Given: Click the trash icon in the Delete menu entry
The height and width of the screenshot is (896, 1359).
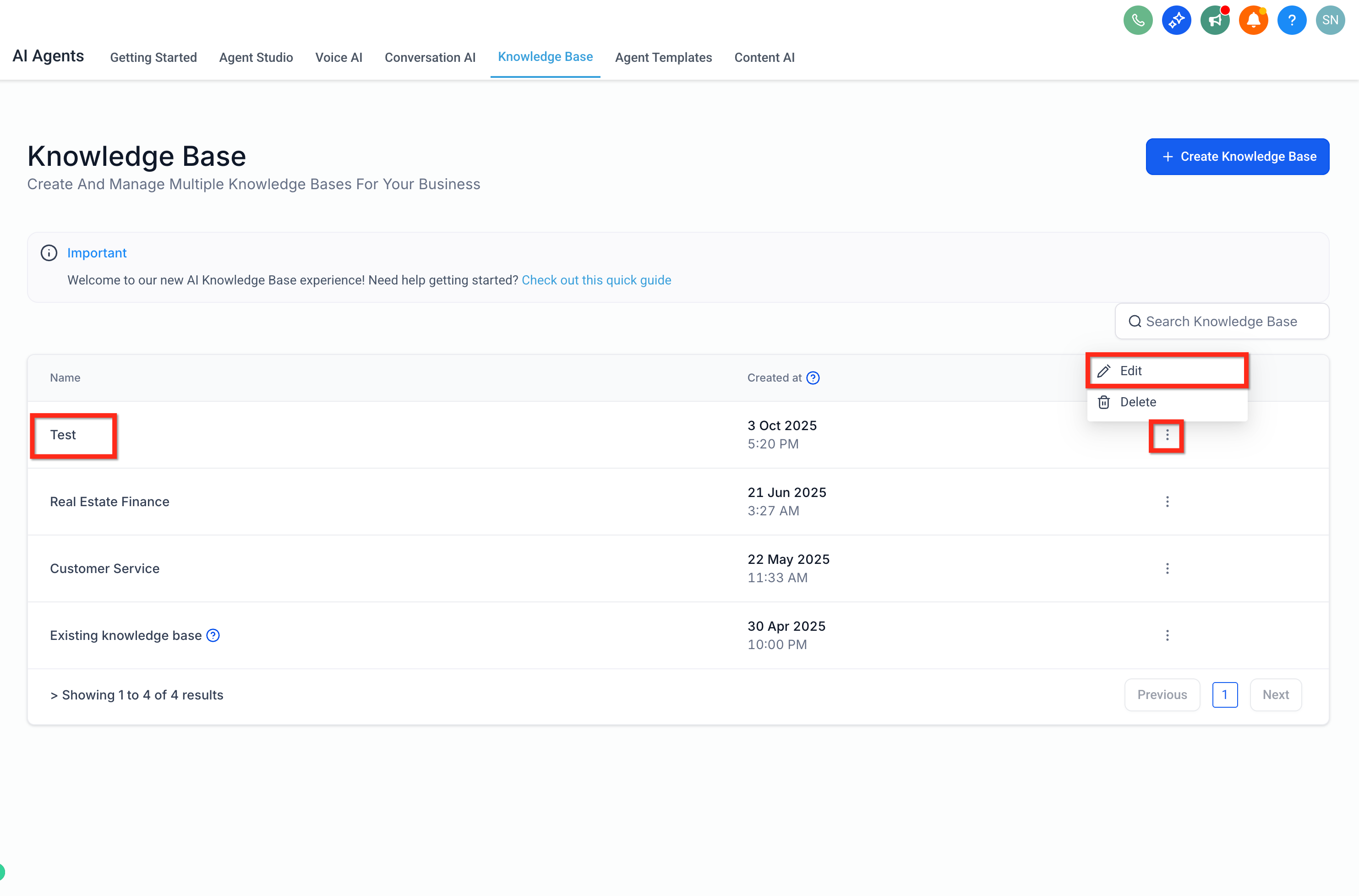Looking at the screenshot, I should tap(1104, 402).
